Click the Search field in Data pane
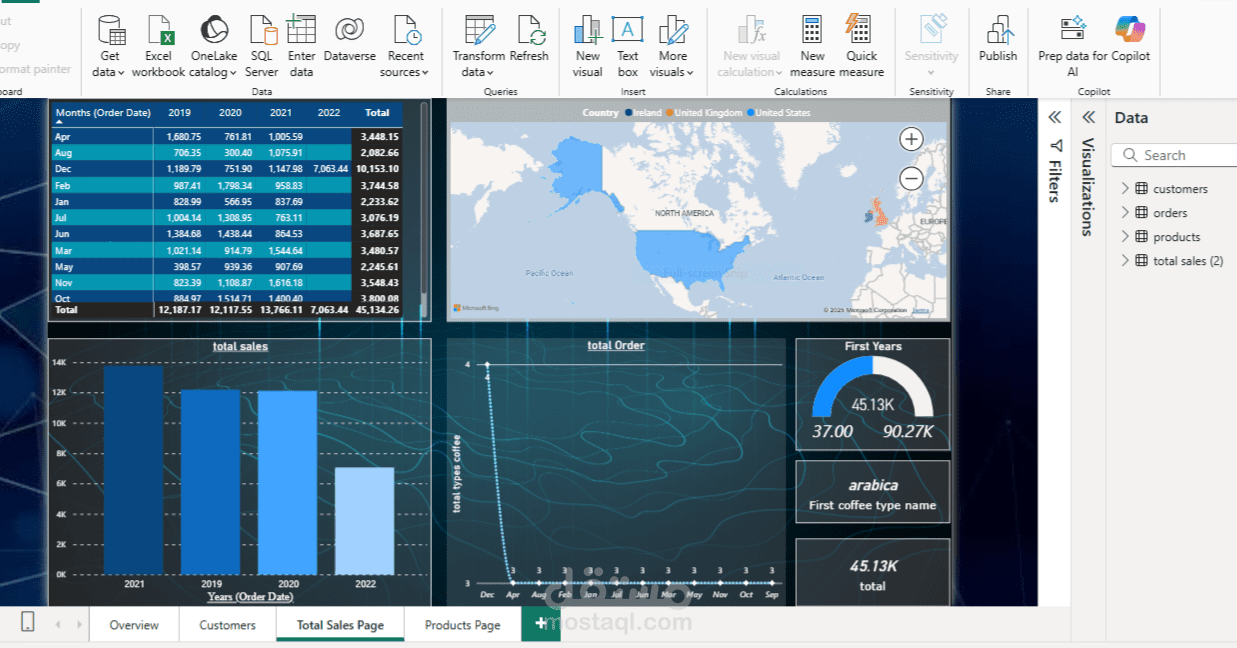Viewport: 1237px width, 648px height. point(1175,155)
